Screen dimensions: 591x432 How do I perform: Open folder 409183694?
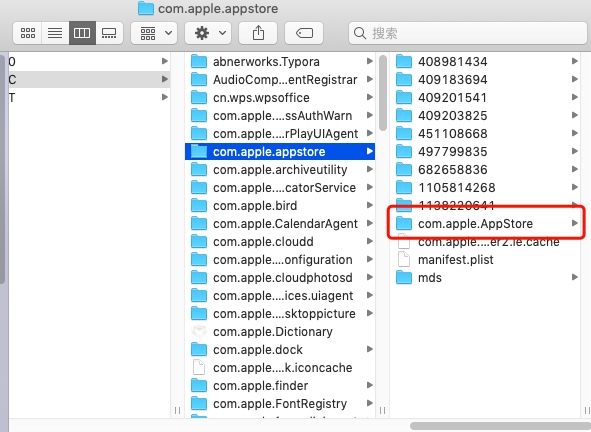[x=486, y=80]
